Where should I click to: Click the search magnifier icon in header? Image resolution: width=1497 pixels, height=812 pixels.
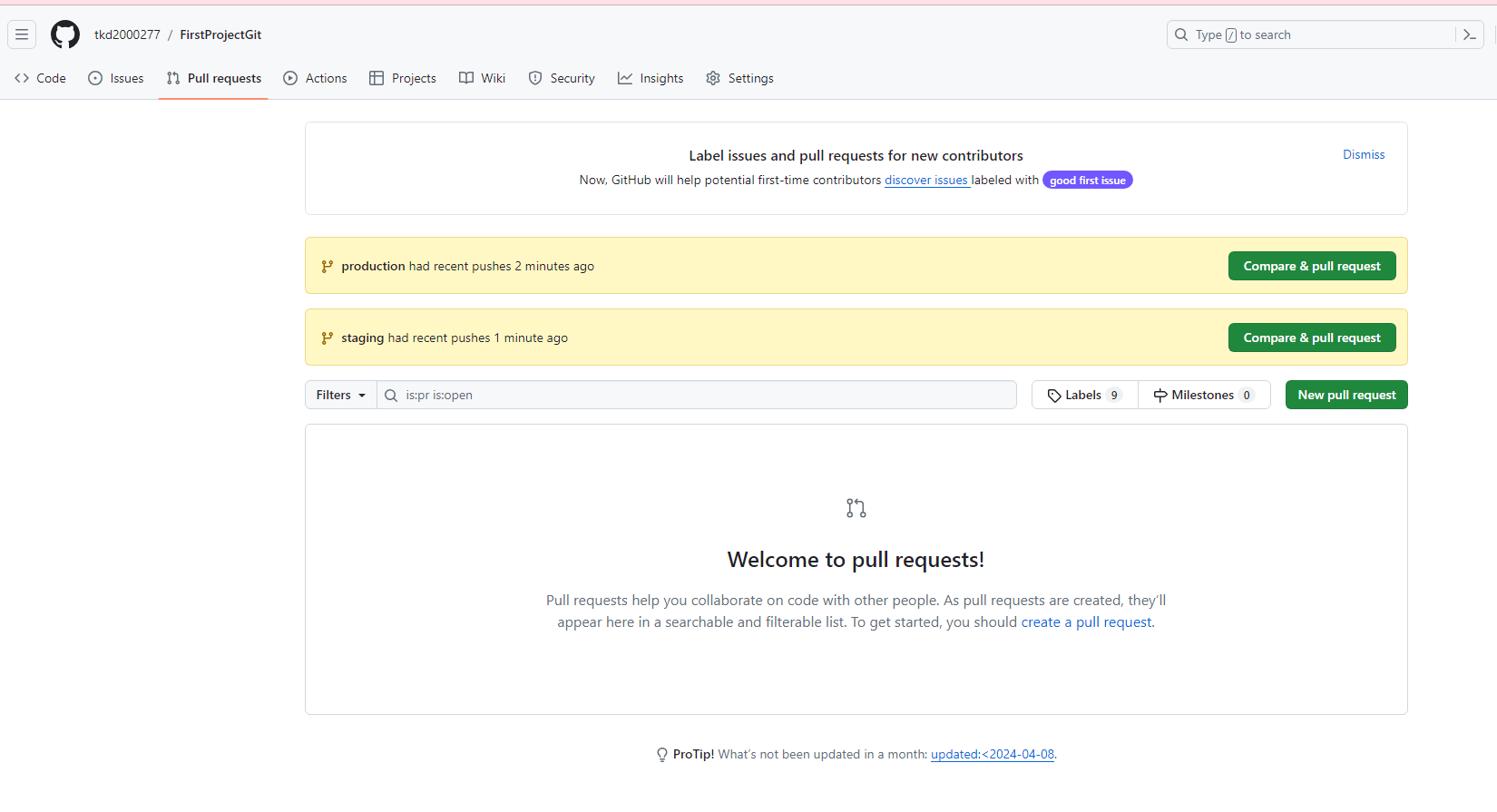coord(1181,34)
